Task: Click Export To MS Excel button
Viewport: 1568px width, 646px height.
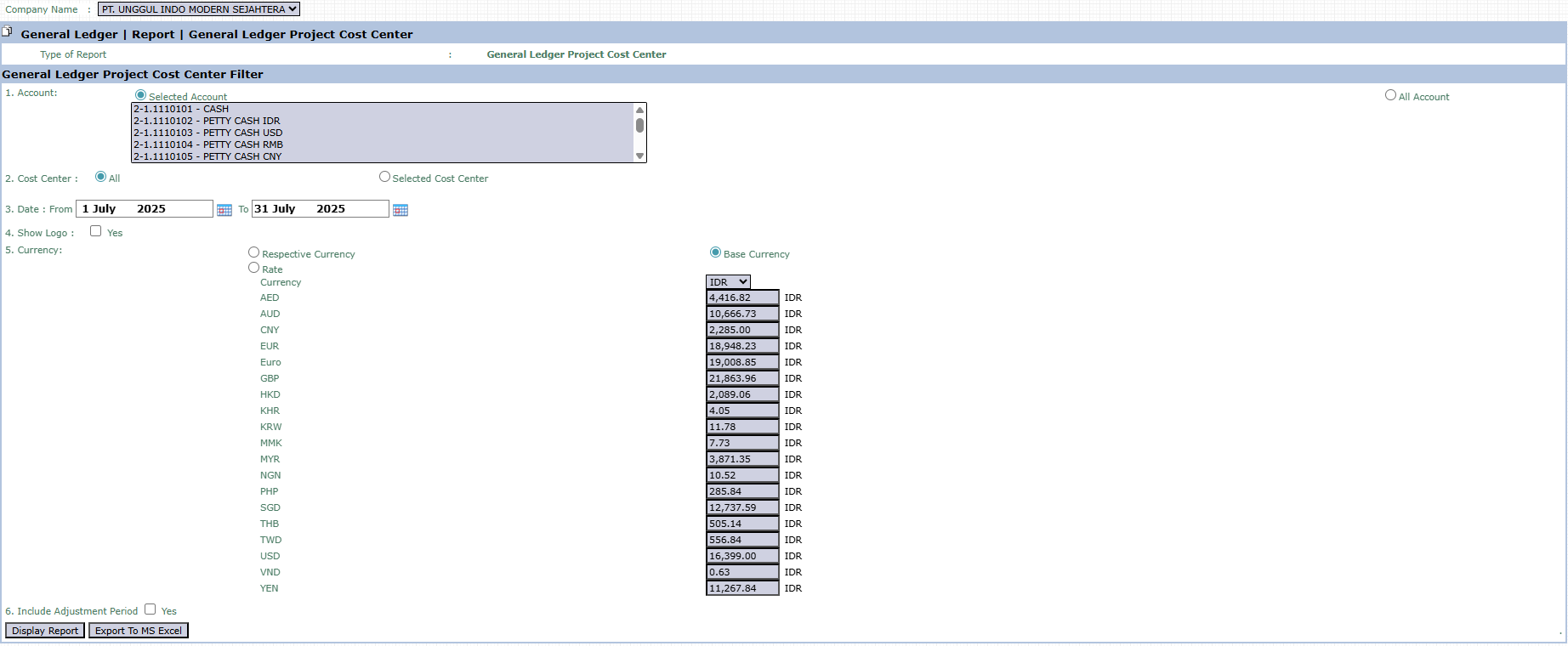Action: click(139, 631)
